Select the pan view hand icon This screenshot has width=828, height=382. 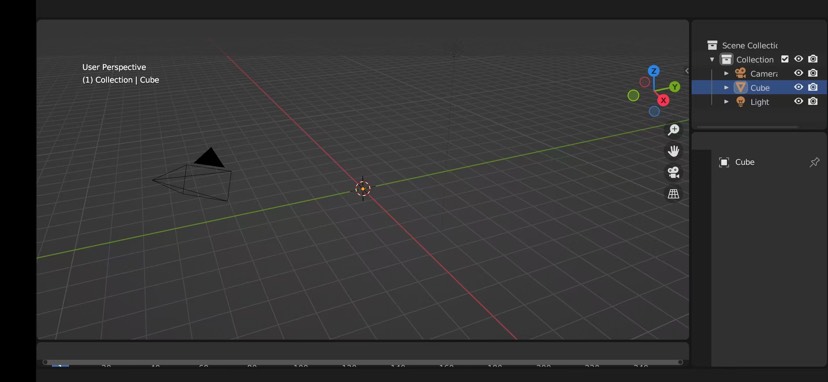(x=673, y=151)
